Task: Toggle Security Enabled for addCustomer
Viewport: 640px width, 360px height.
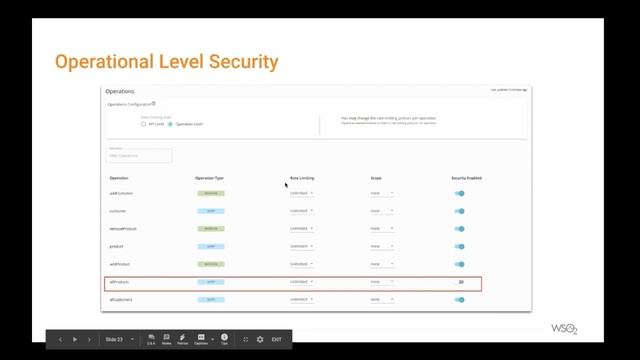Action: pos(460,193)
